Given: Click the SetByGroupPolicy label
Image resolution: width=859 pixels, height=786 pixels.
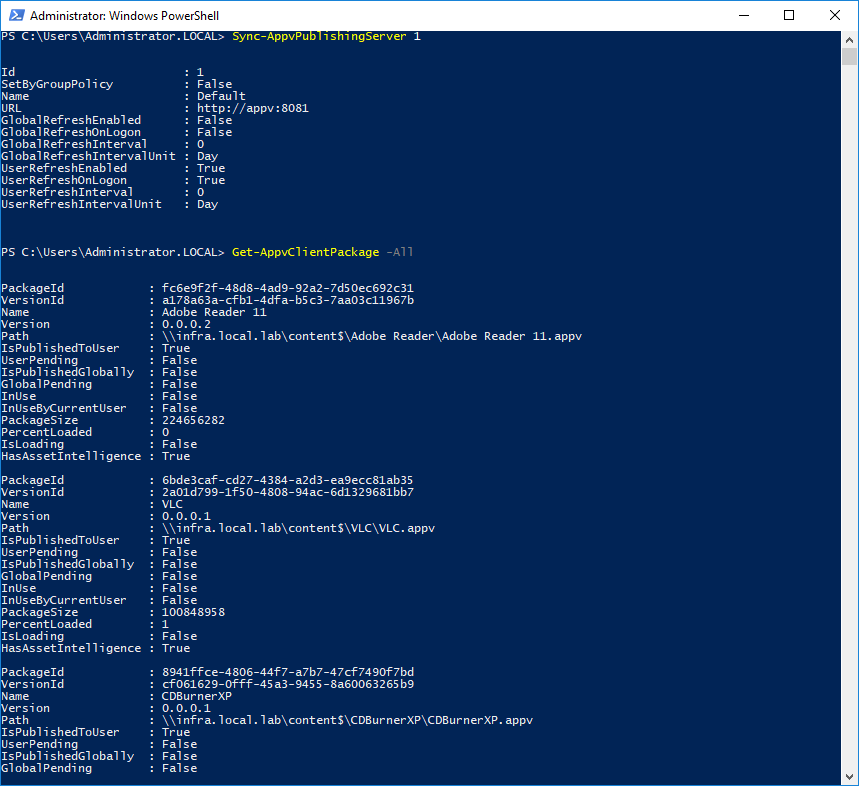Looking at the screenshot, I should tap(57, 84).
